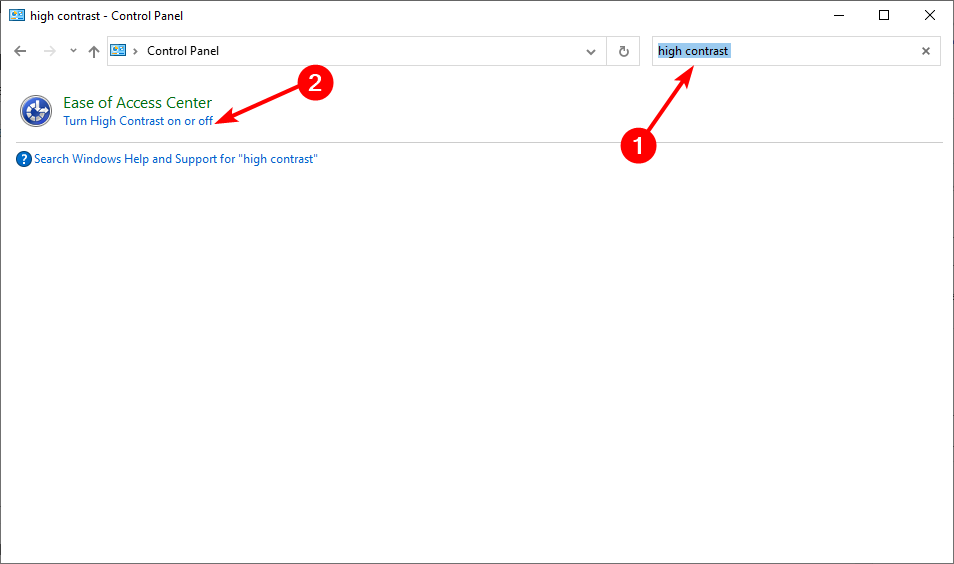Go back using the Back arrow
954x564 pixels.
click(20, 51)
